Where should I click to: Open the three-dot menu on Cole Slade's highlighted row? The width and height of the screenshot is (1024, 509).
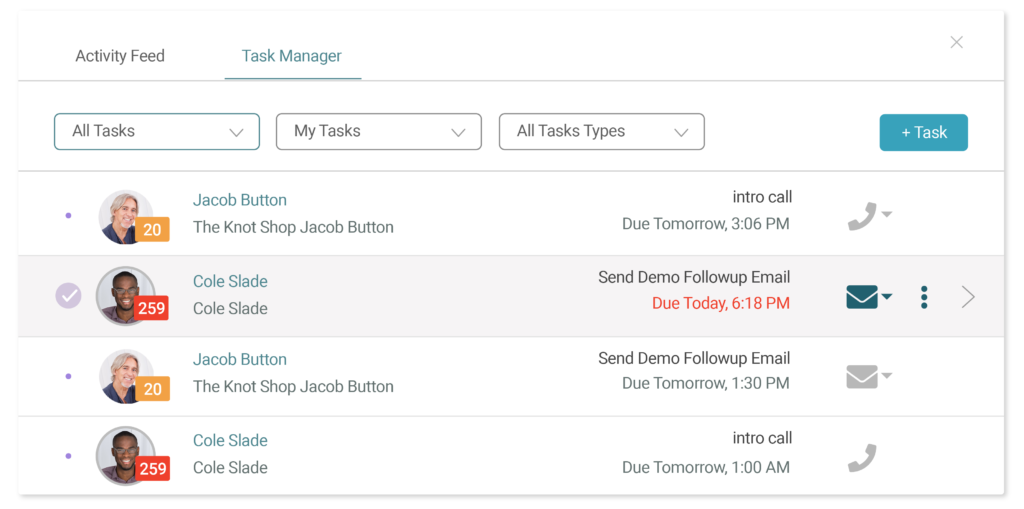coord(924,297)
